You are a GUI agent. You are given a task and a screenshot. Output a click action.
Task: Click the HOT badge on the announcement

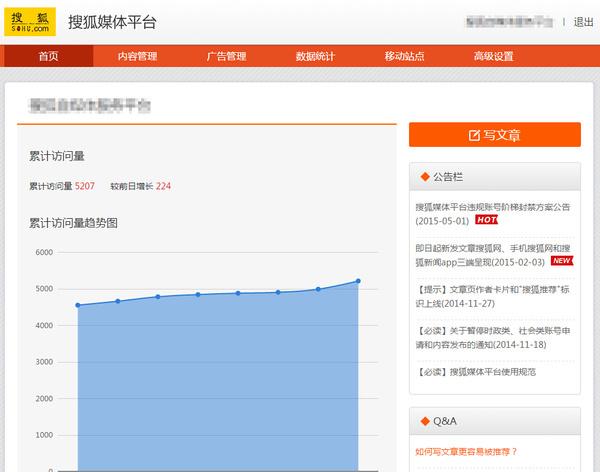pyautogui.click(x=486, y=220)
